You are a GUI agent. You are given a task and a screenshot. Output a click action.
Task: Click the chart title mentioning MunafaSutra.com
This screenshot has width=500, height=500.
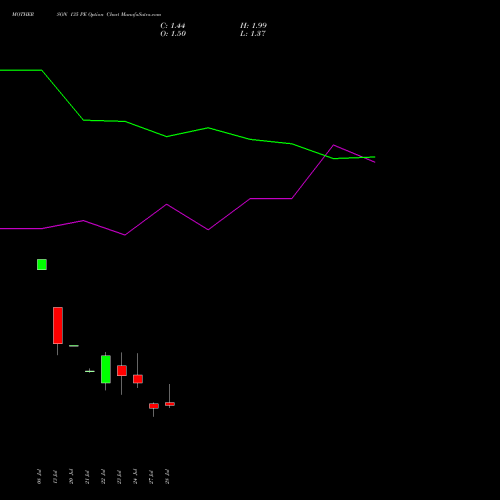click(x=86, y=15)
